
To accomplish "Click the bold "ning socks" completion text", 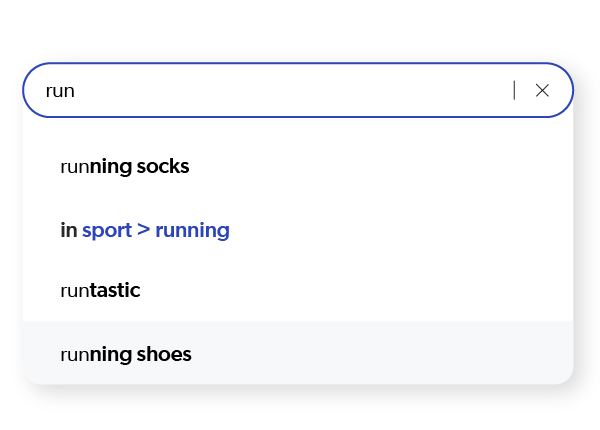I will (140, 167).
